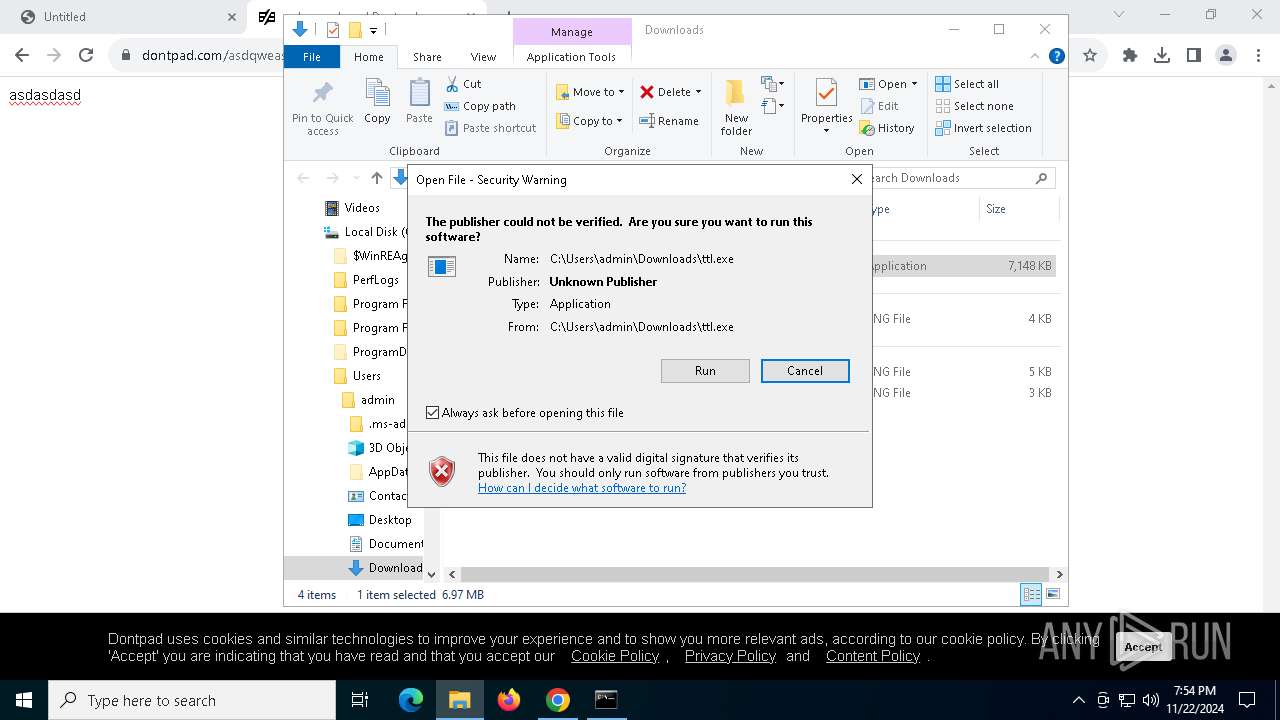Collapse the Explorer ribbon with chevron
The image size is (1280, 720).
point(1035,56)
